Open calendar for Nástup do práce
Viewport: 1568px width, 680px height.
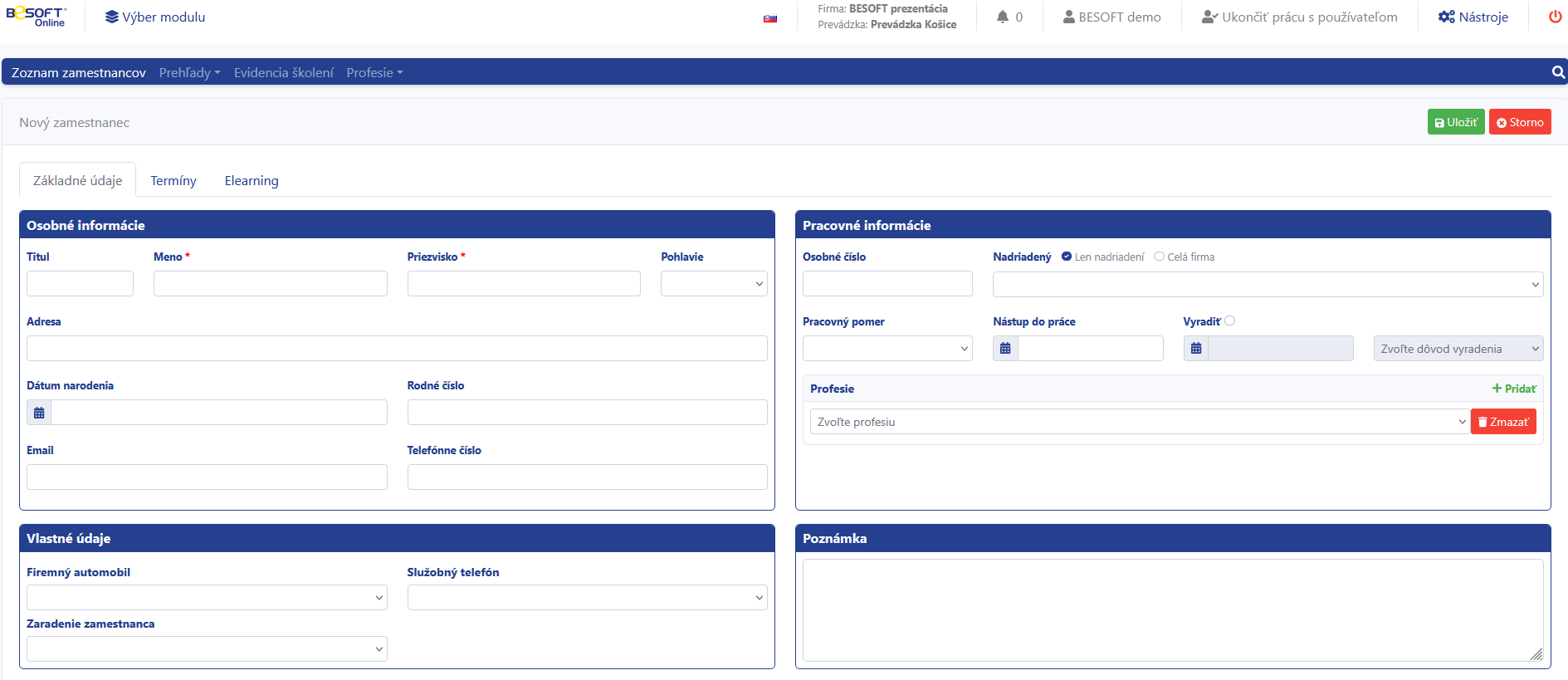(1005, 349)
